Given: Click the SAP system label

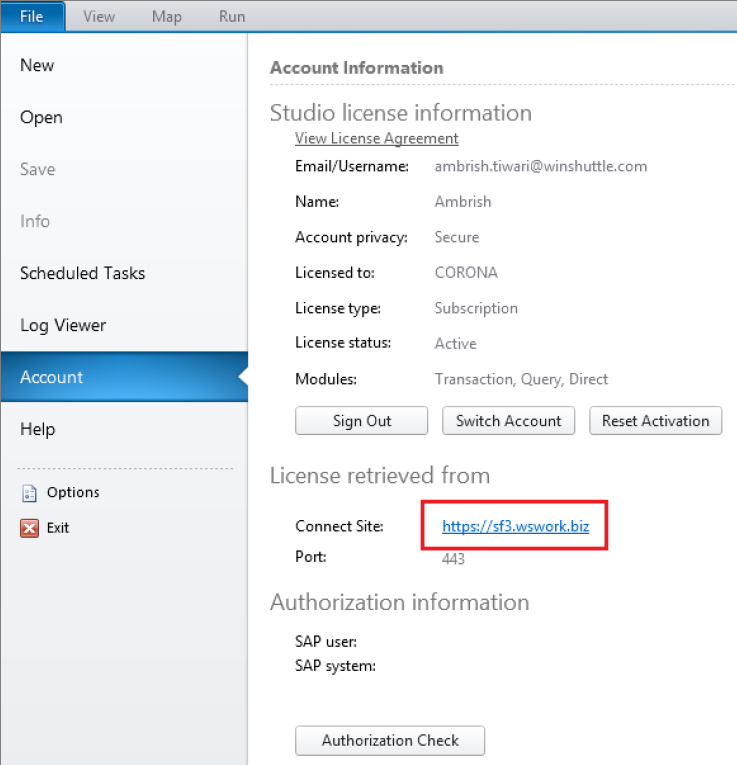Looking at the screenshot, I should [336, 666].
